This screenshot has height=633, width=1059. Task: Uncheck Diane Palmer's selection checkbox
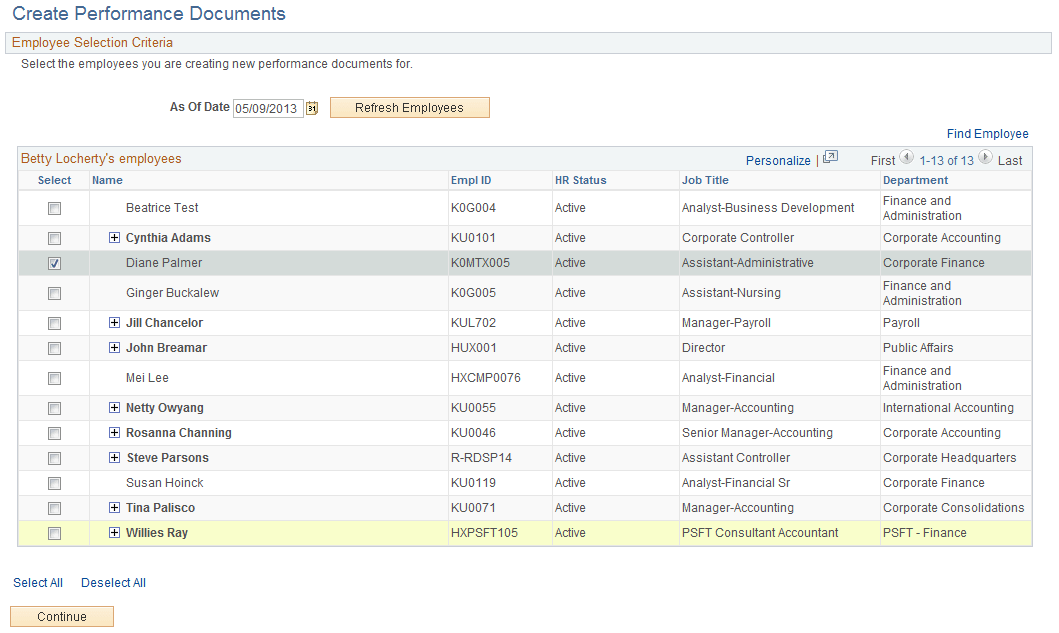pos(54,262)
